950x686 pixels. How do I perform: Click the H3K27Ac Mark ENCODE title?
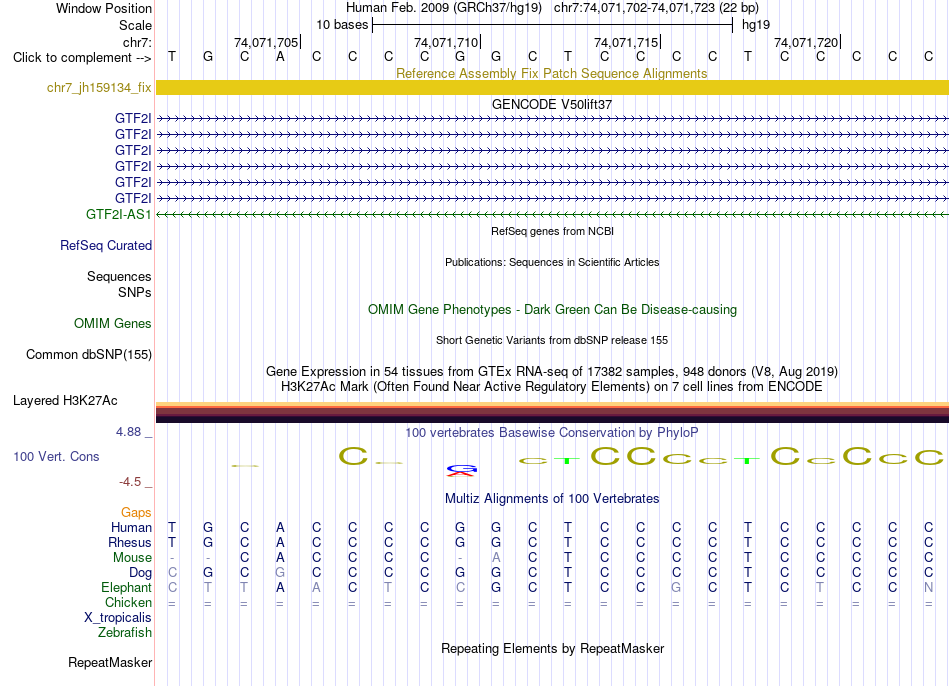(552, 387)
